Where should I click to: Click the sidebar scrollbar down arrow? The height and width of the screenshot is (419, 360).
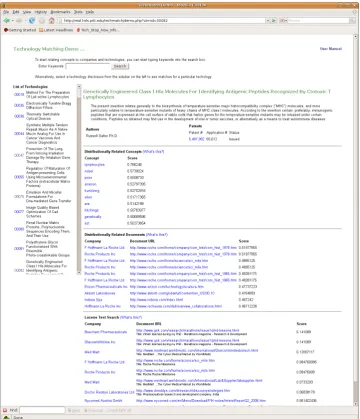tap(79, 273)
